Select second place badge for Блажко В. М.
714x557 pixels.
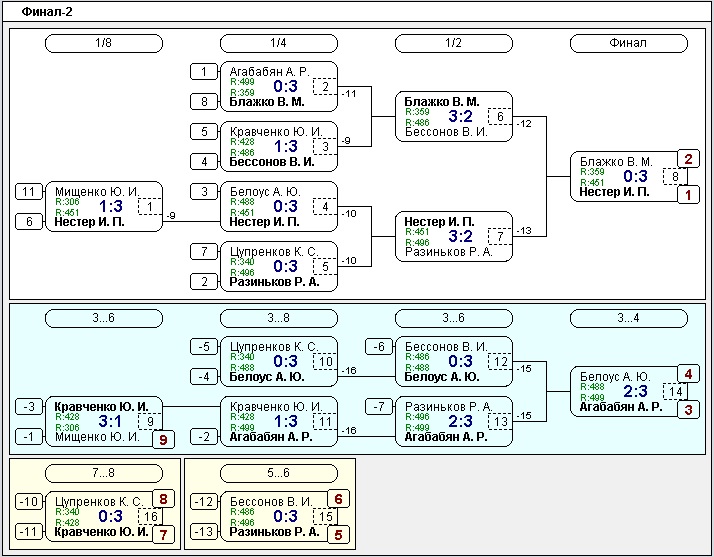[688, 159]
